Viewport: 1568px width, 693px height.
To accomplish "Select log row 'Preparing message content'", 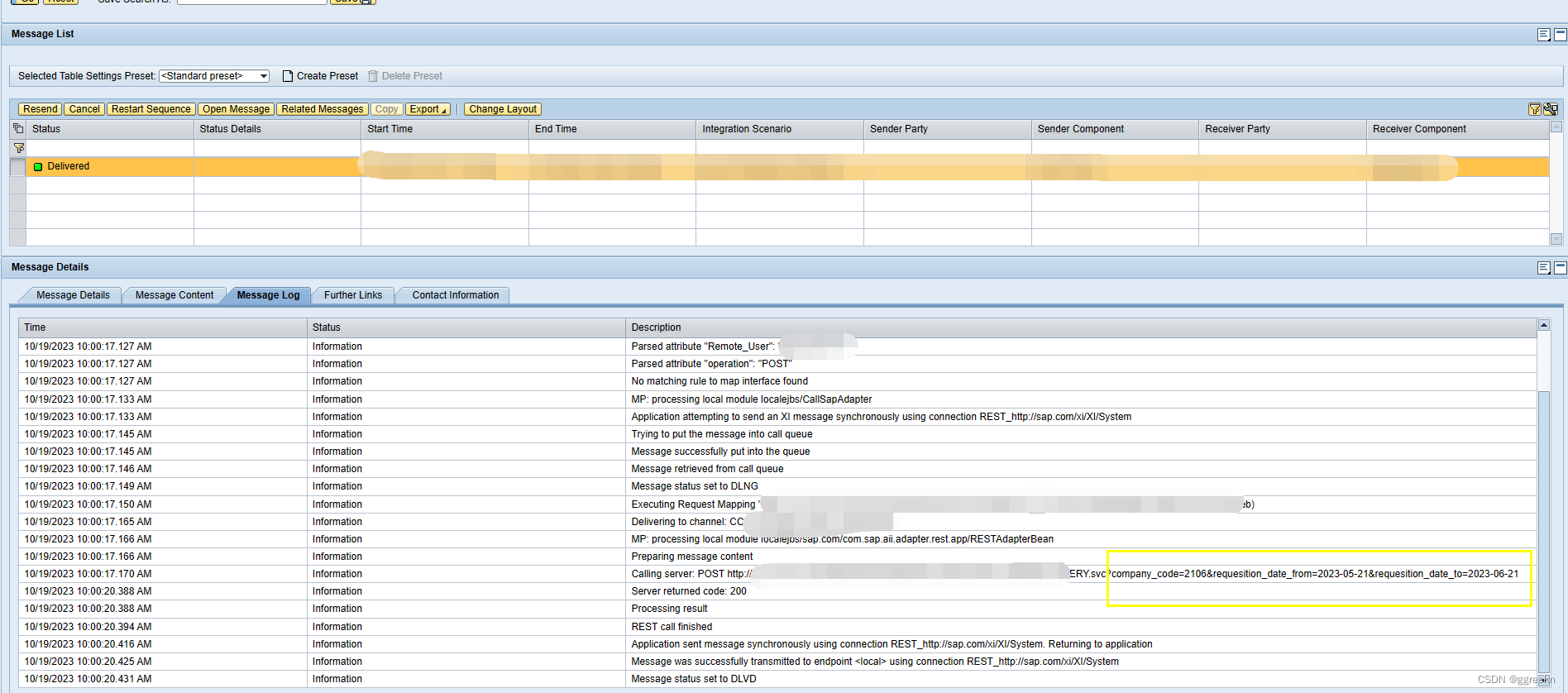I will pyautogui.click(x=777, y=557).
